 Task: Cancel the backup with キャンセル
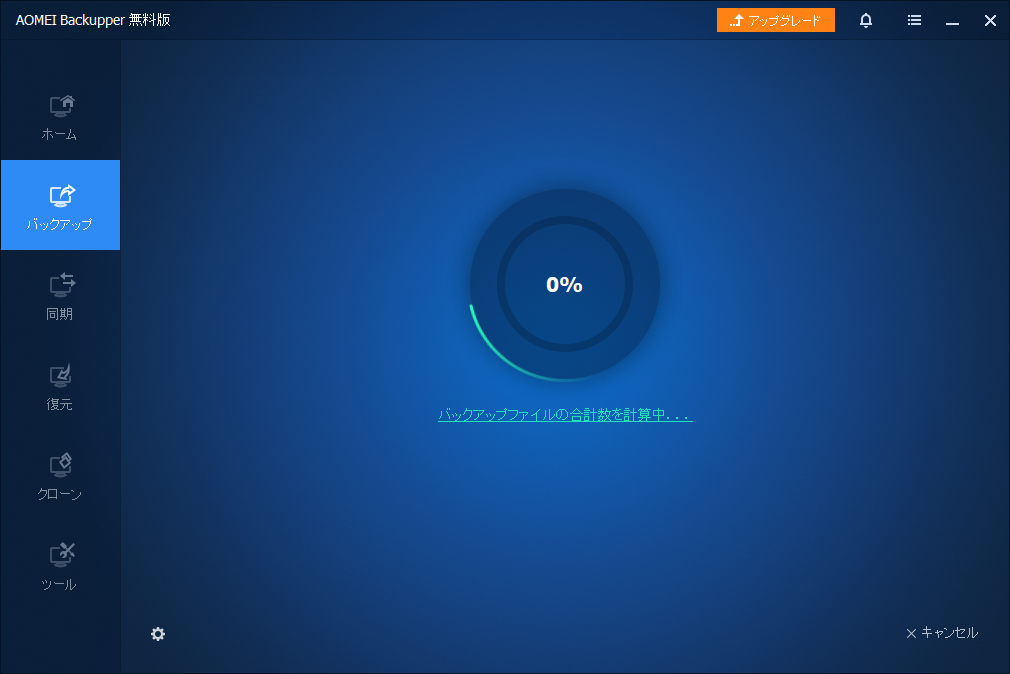pos(942,633)
